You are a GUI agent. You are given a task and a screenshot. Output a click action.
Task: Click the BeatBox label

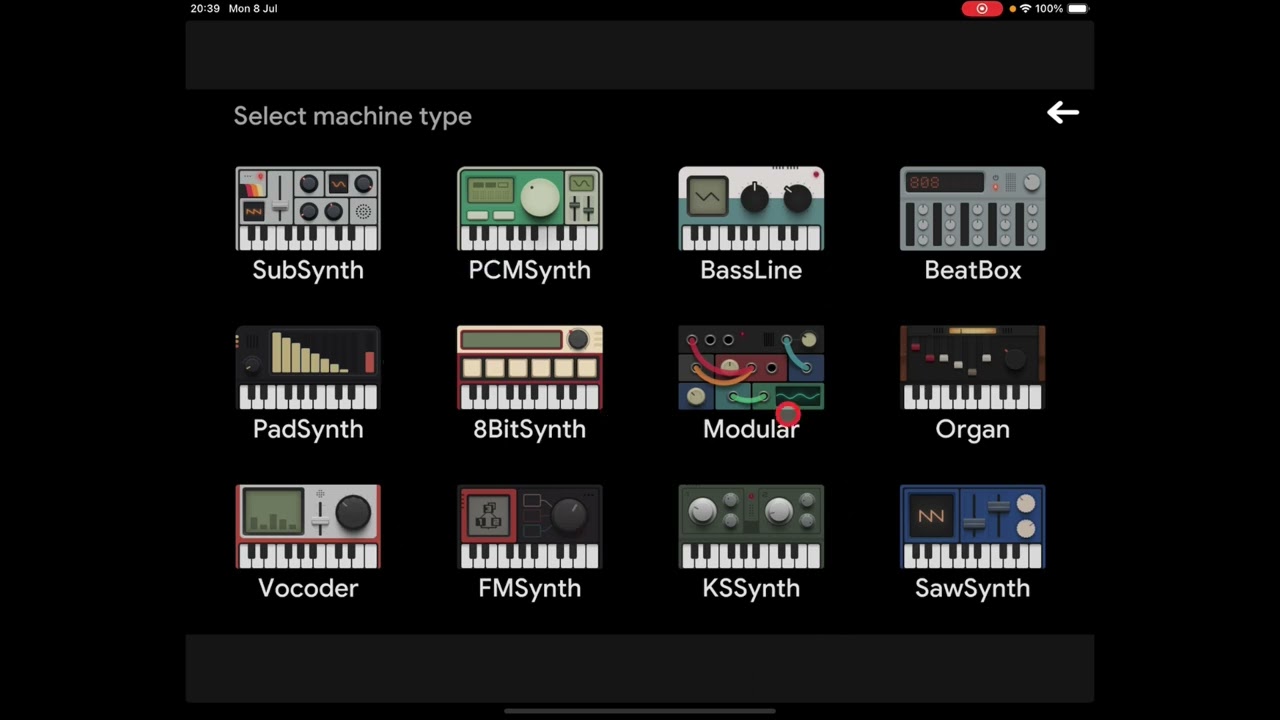(973, 270)
